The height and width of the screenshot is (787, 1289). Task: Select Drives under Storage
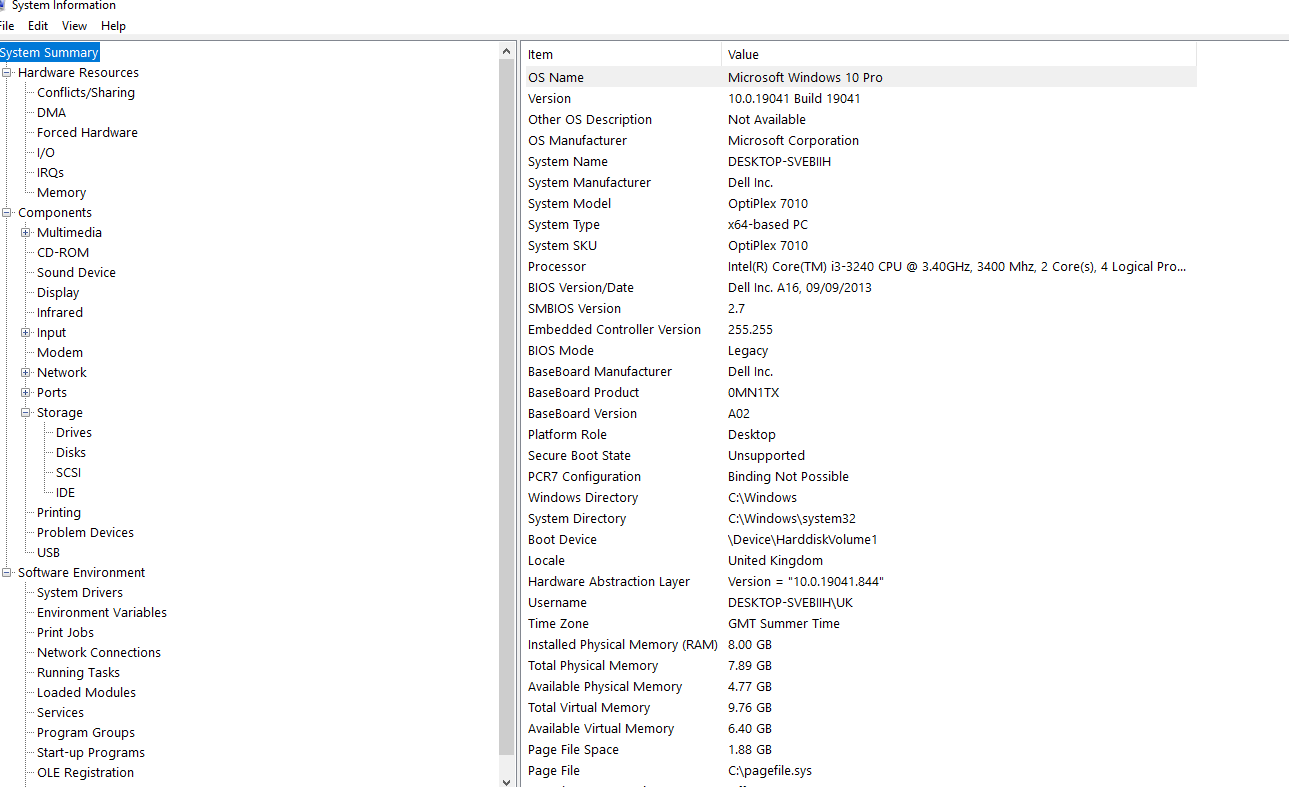pos(74,433)
